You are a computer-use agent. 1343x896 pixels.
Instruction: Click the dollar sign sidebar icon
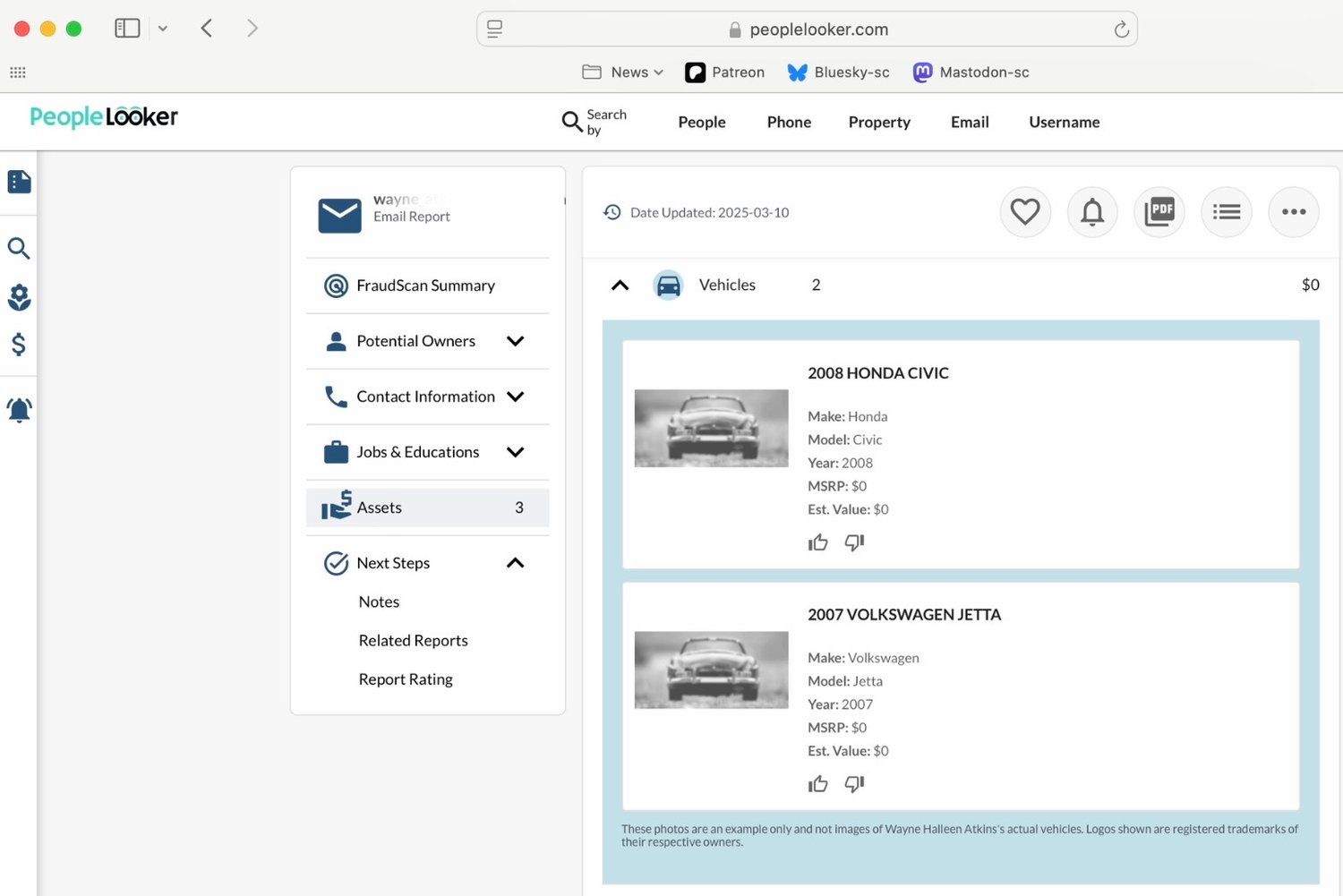point(19,345)
